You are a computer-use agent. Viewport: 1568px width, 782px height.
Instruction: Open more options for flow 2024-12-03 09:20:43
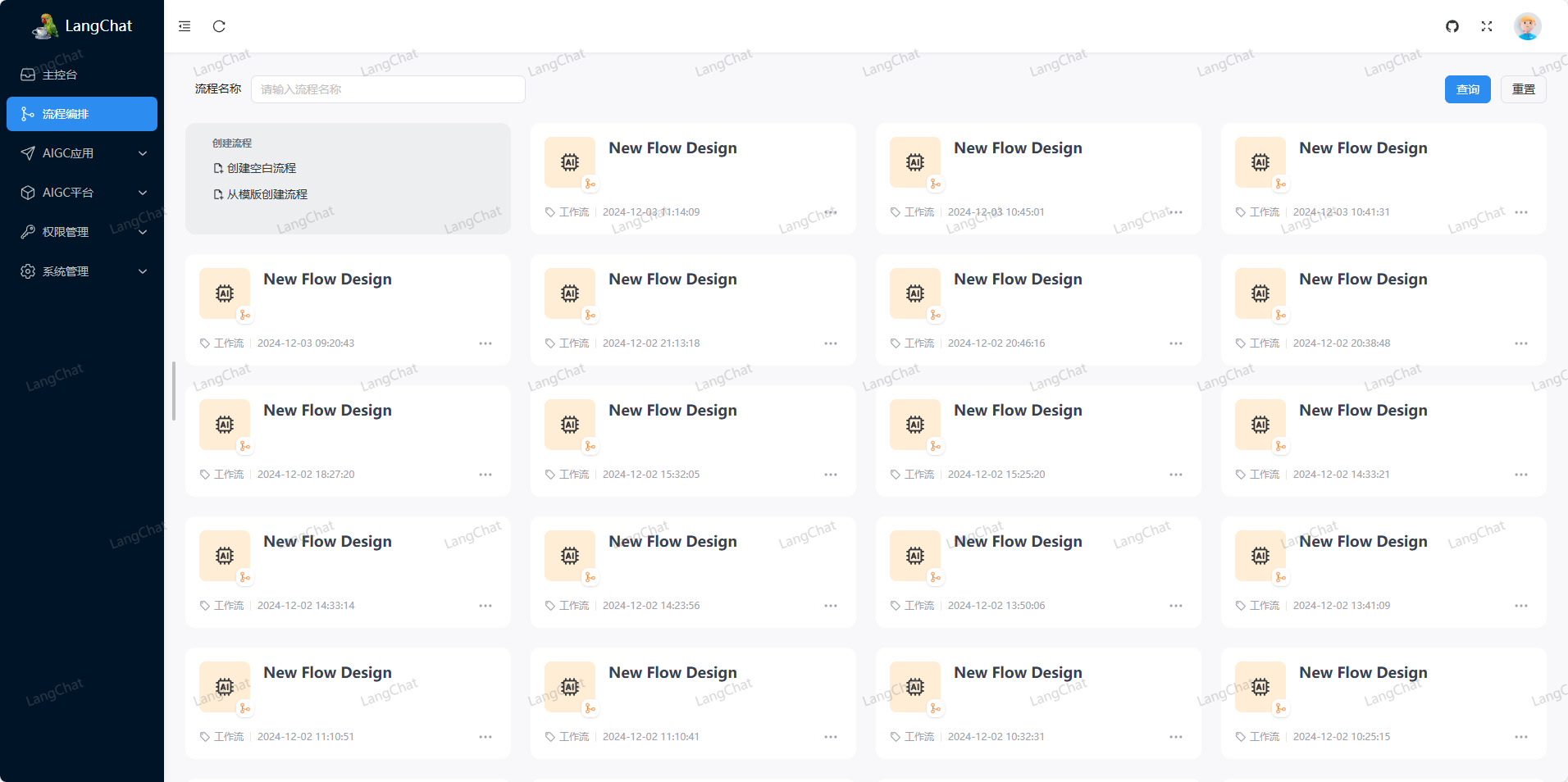click(485, 343)
